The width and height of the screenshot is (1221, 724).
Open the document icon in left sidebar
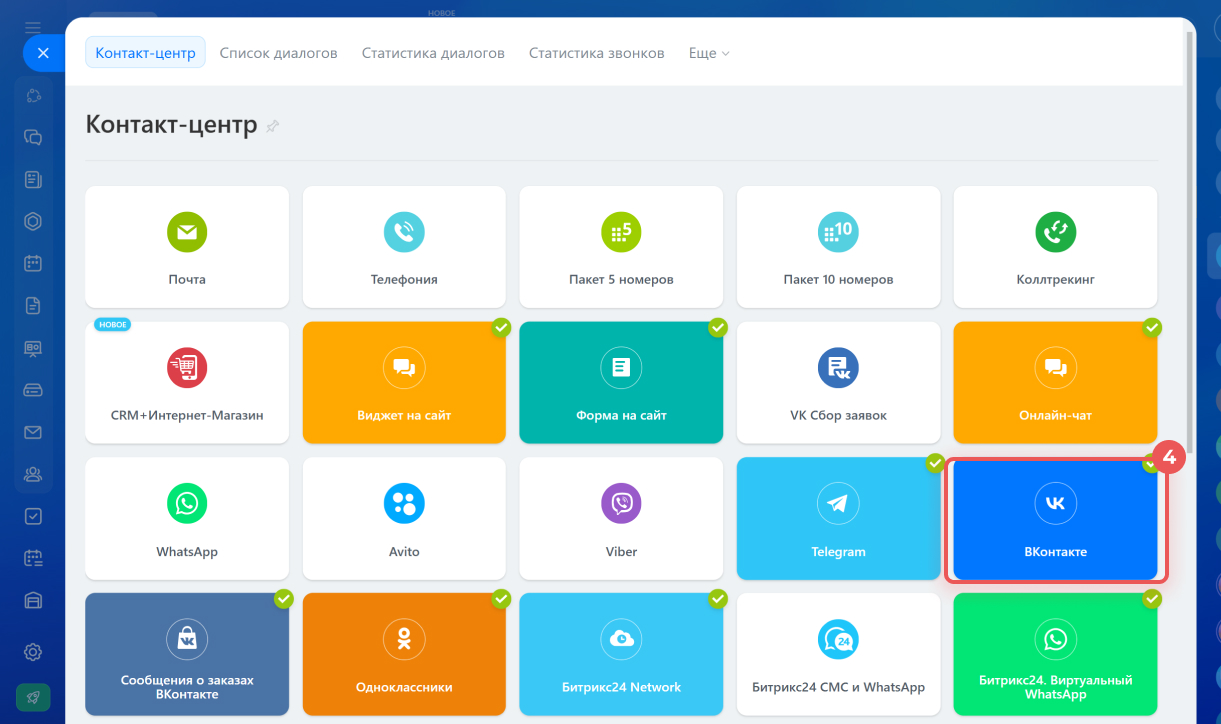tap(33, 305)
